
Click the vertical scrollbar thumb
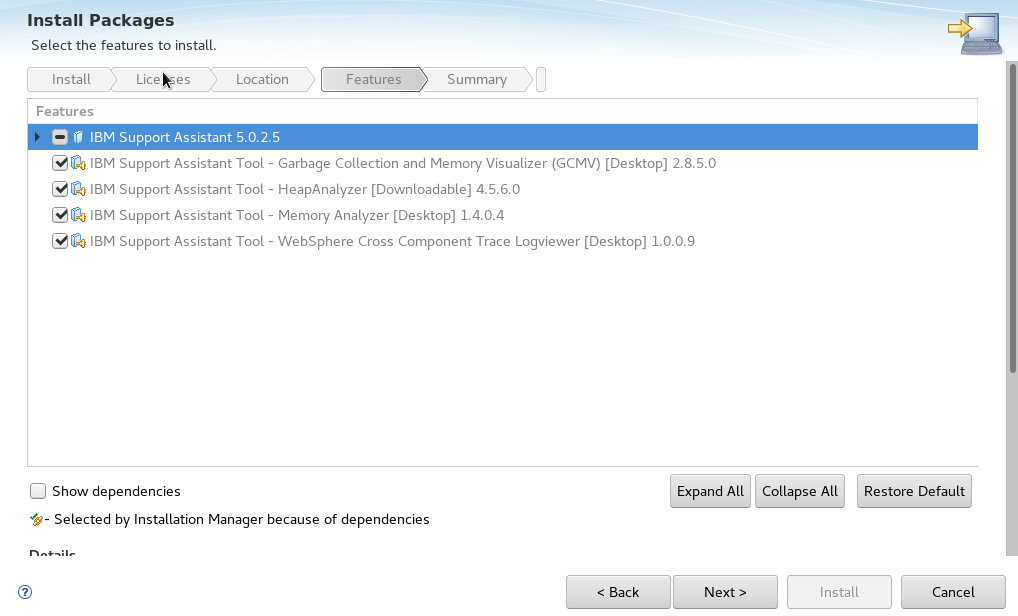point(1012,217)
